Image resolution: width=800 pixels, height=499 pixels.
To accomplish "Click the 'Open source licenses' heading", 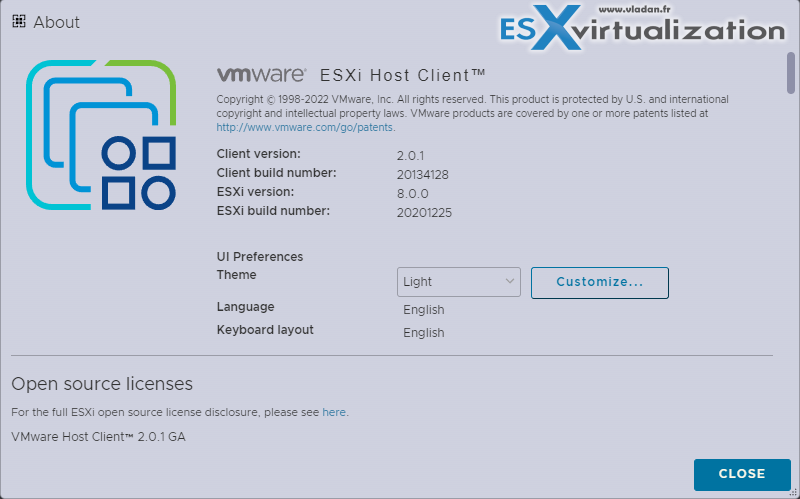I will (102, 384).
